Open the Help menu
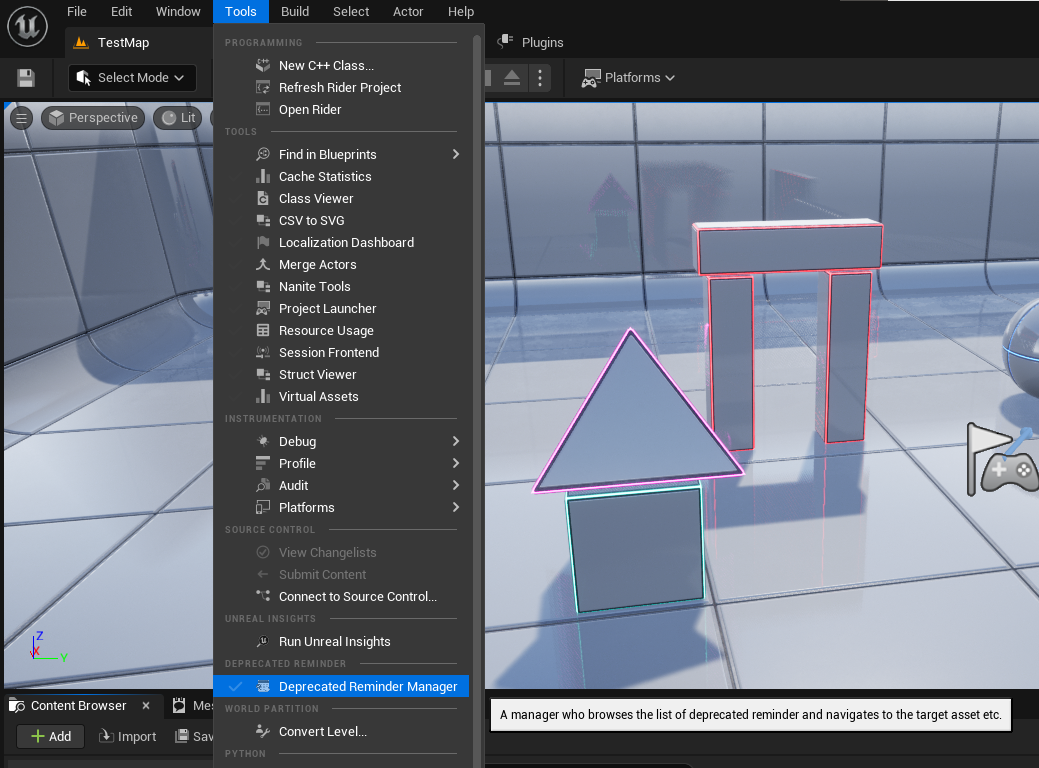The width and height of the screenshot is (1039, 768). pos(461,11)
